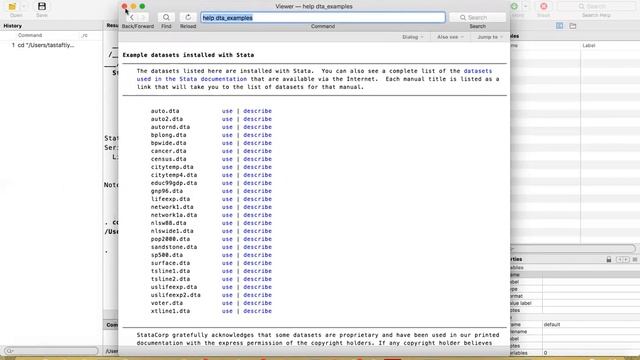
Task: Click the Viewer command field with help dta_examples
Action: point(323,18)
